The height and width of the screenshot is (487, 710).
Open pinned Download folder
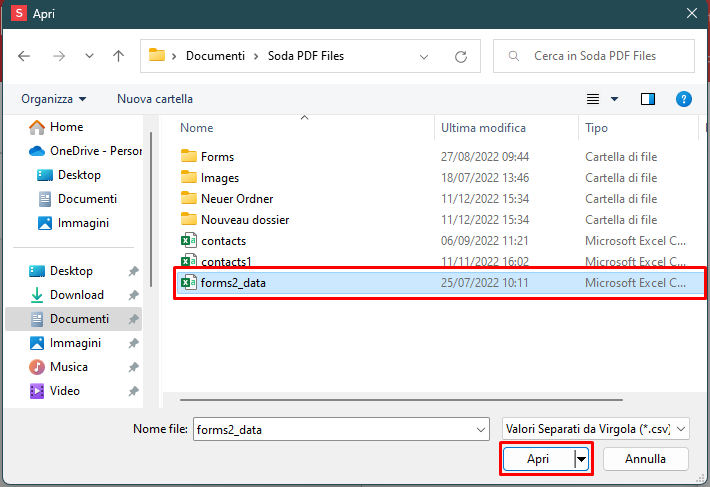(x=67, y=295)
